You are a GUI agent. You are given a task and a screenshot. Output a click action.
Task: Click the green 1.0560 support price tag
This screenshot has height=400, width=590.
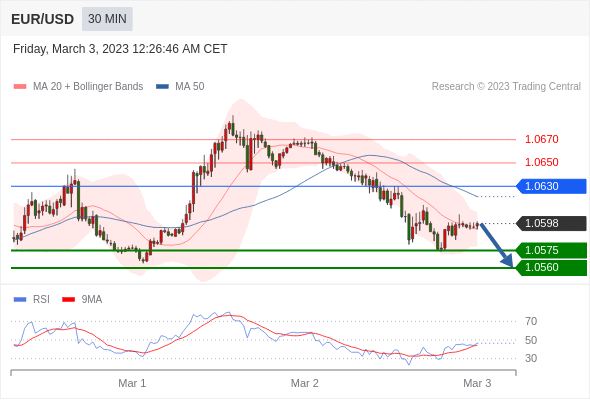[551, 268]
